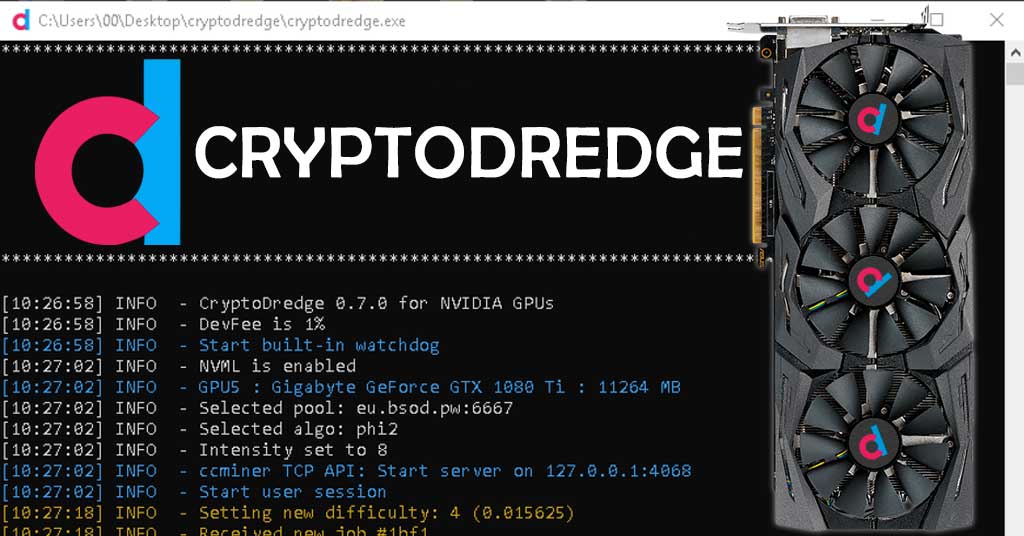Click the 'Setting new difficulty' yellow line
This screenshot has width=1024, height=536.
(288, 512)
